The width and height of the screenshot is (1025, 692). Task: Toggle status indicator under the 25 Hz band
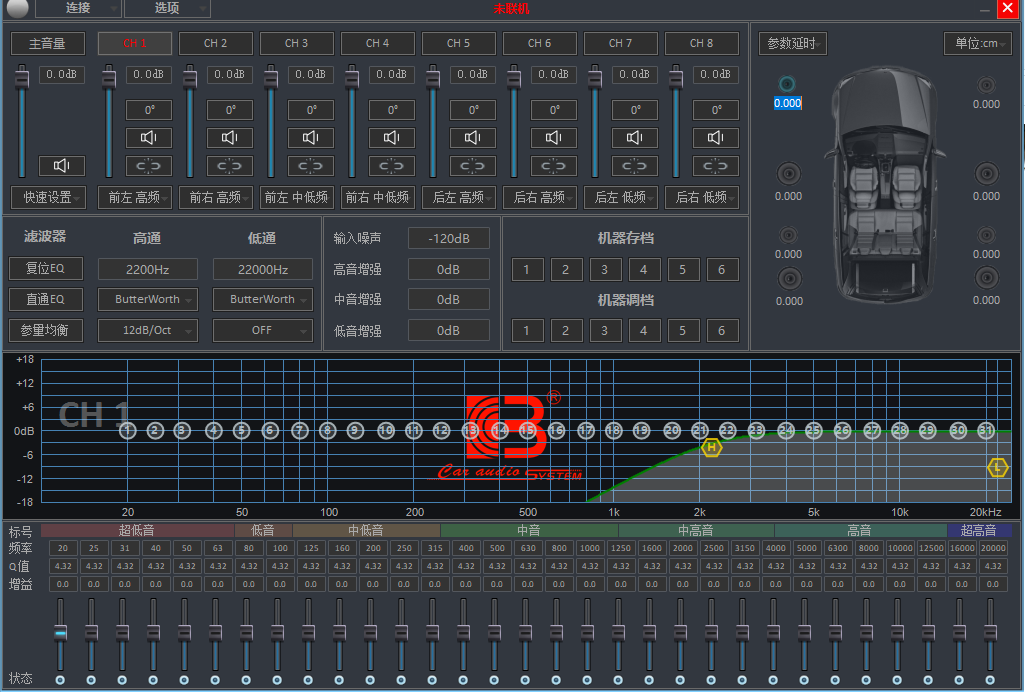[x=91, y=680]
